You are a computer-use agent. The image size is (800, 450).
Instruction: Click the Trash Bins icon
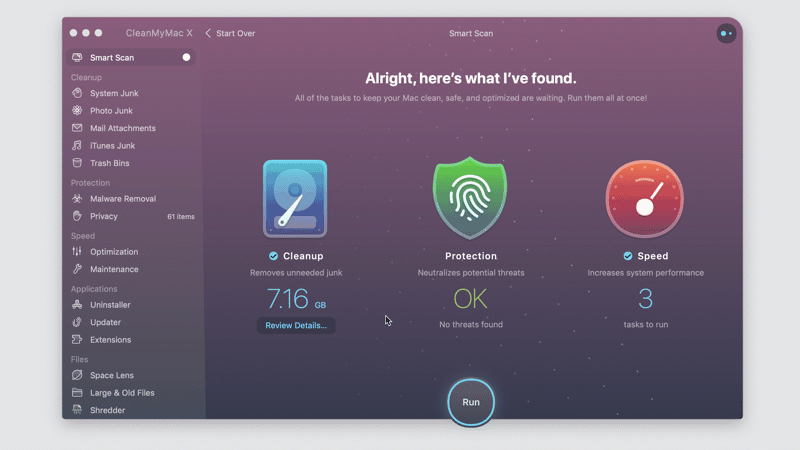pyautogui.click(x=77, y=163)
